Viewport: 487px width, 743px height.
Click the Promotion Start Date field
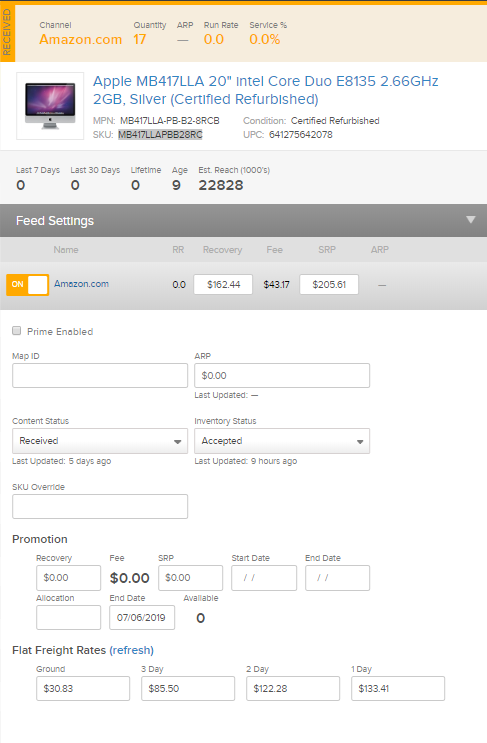pos(264,578)
